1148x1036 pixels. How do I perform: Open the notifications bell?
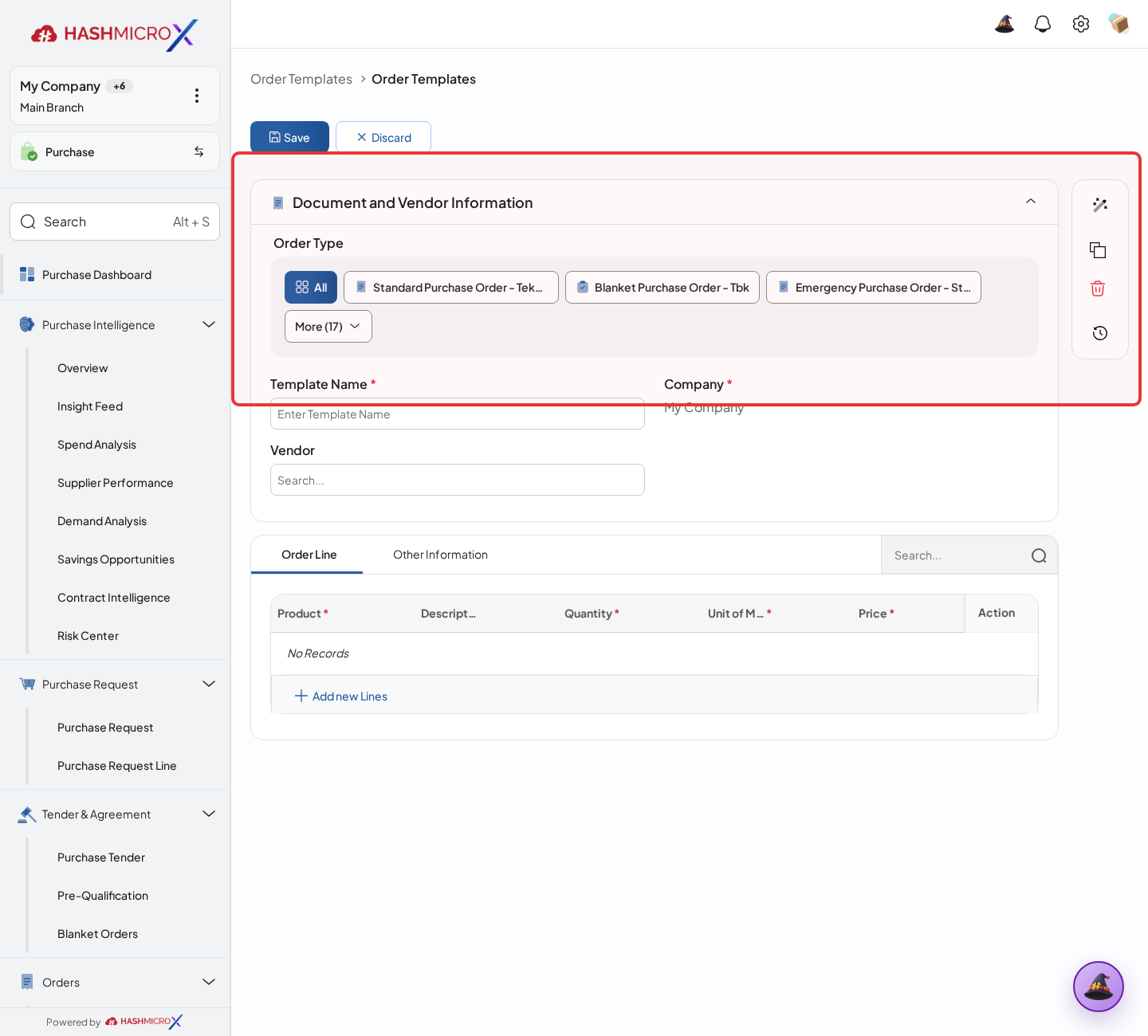pos(1043,24)
